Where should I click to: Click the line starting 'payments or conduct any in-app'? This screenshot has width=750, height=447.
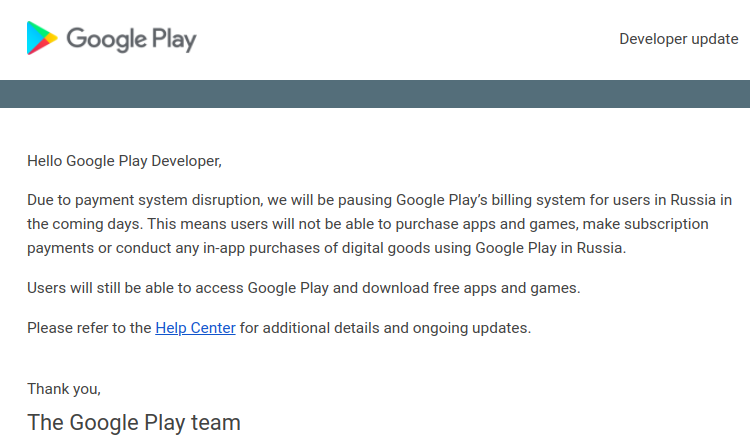(x=327, y=248)
